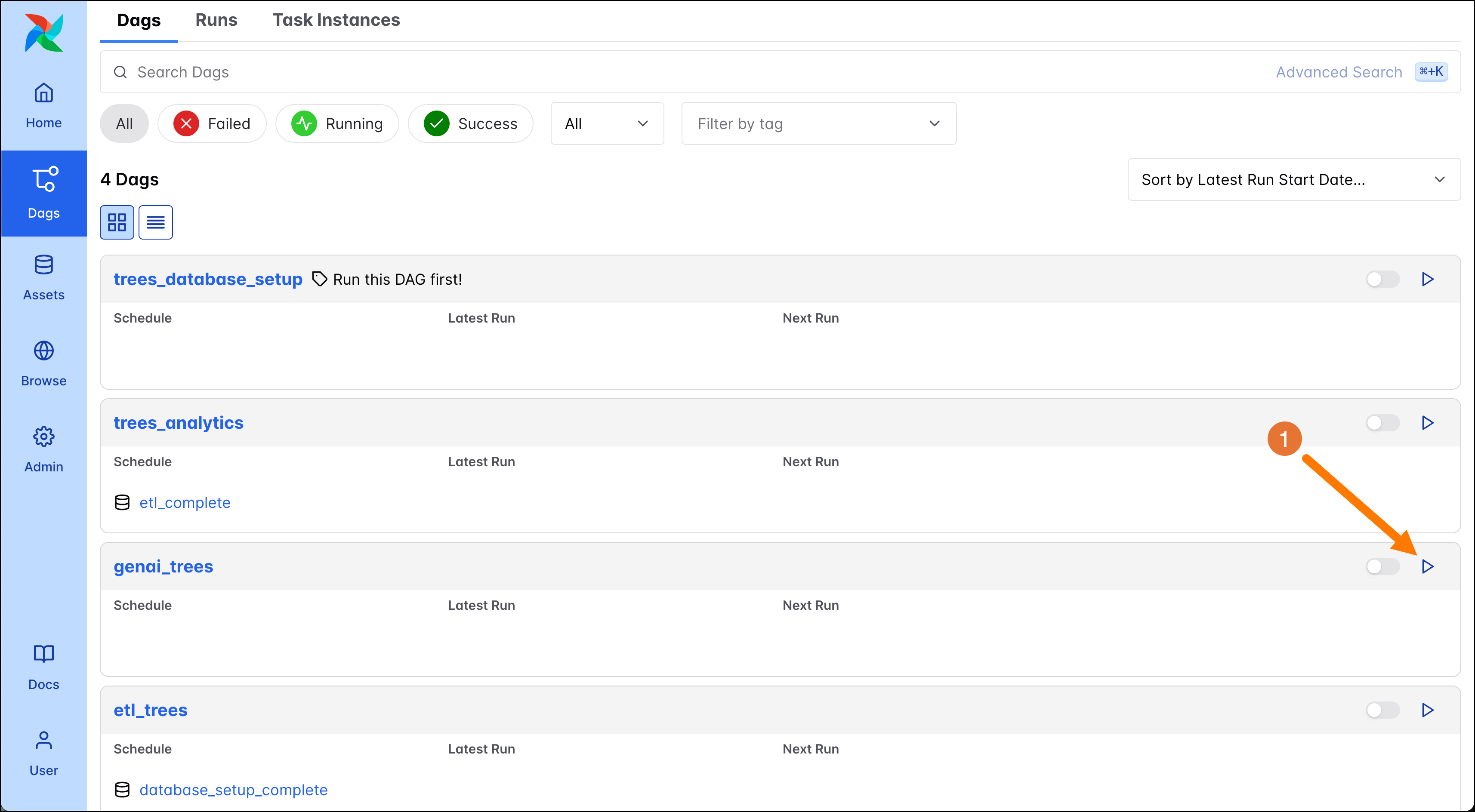Viewport: 1475px width, 812px height.
Task: Open the Docs page from sidebar
Action: click(43, 666)
